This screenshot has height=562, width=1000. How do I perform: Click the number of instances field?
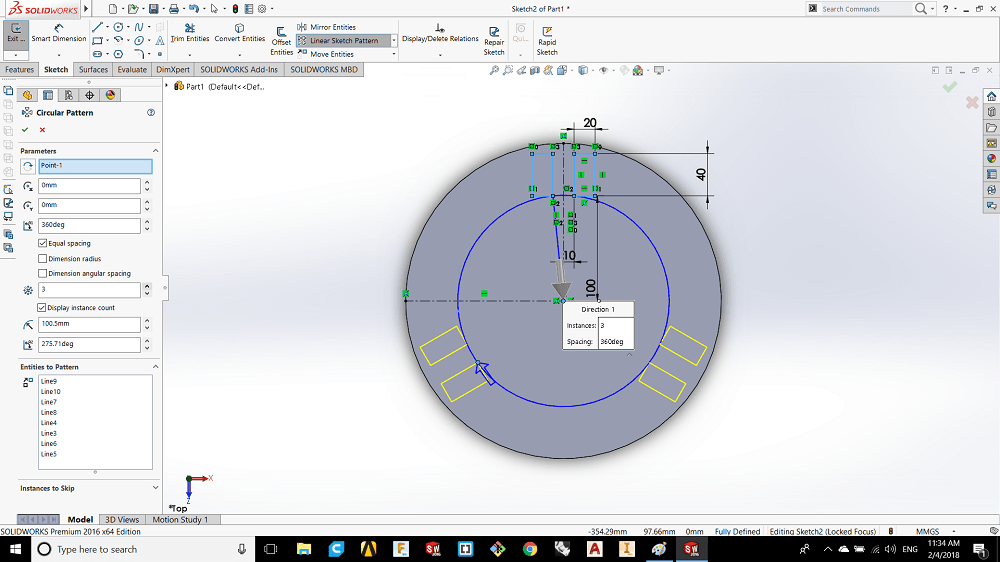(89, 290)
